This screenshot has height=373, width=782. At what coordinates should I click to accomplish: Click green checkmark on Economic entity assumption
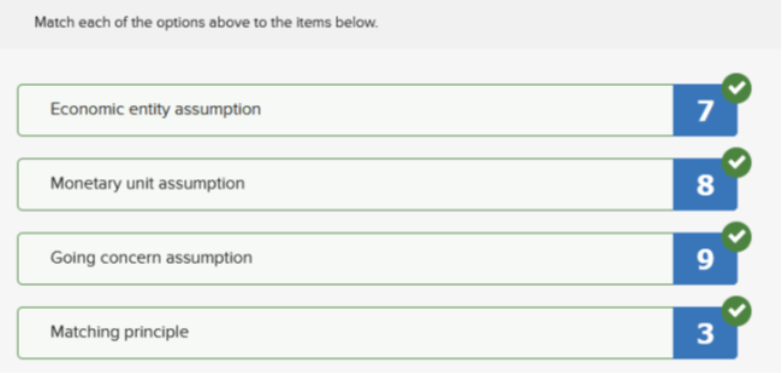737,88
